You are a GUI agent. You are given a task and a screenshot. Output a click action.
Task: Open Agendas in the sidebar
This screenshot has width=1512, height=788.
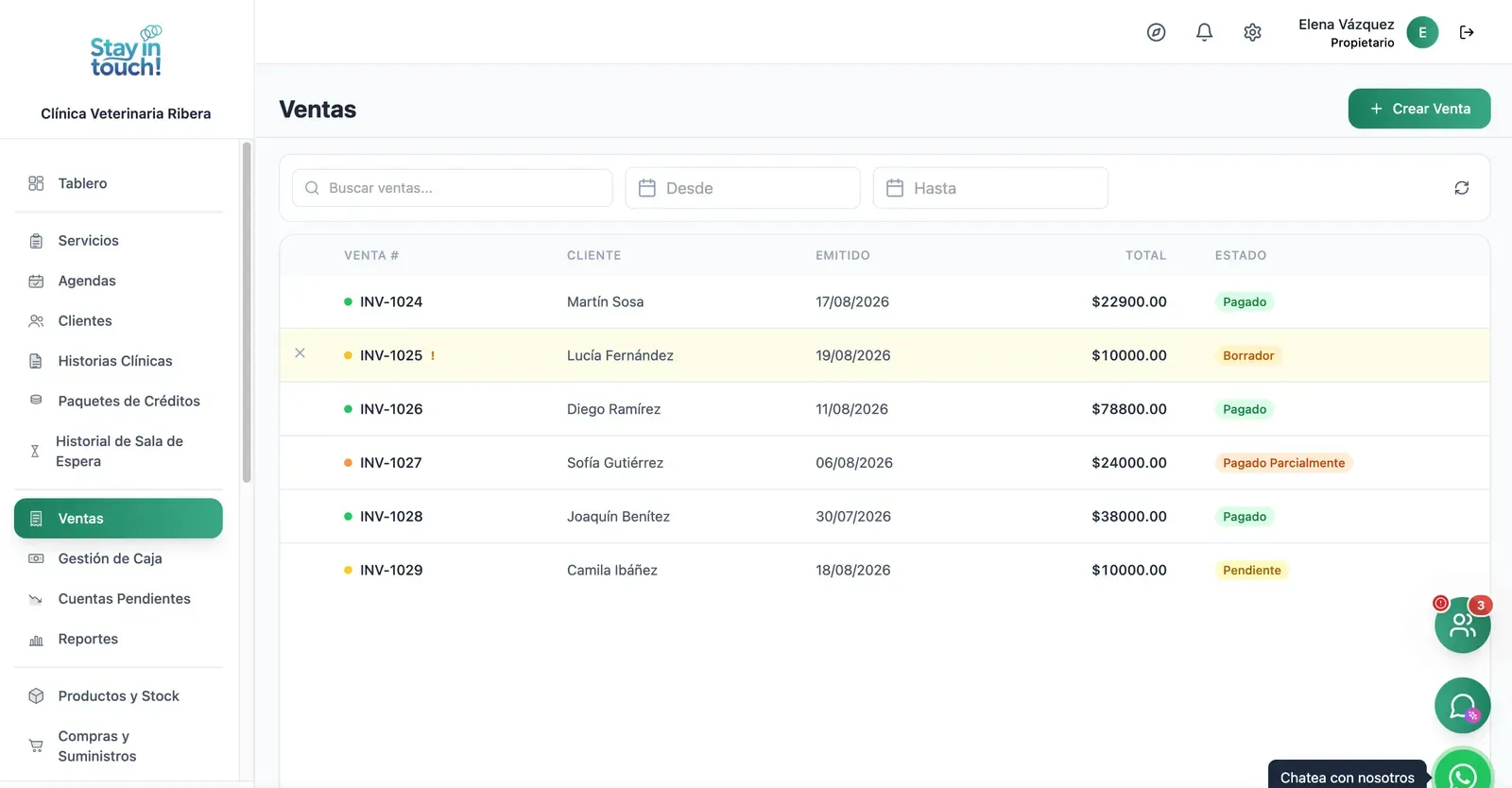(118, 281)
